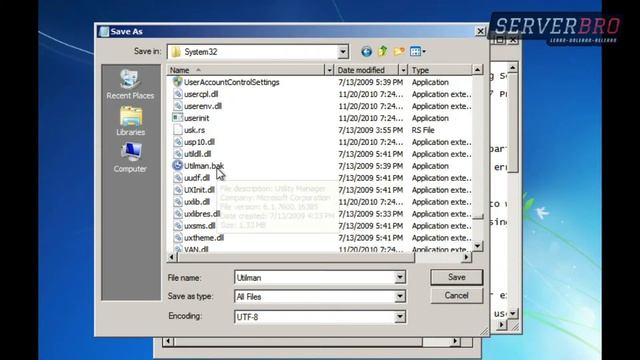This screenshot has width=640, height=360.
Task: Go back using the blue back arrow icon
Action: [366, 51]
